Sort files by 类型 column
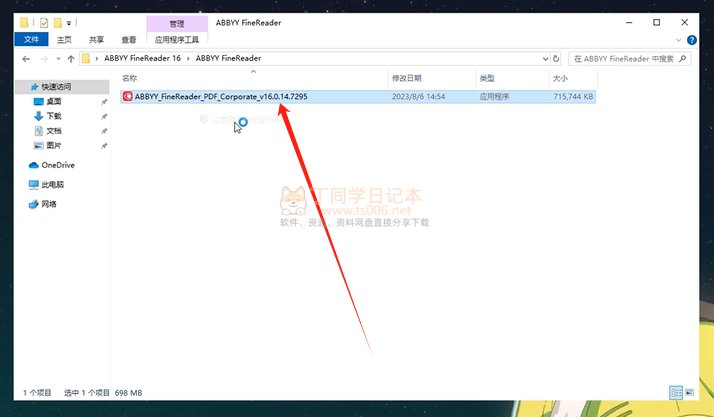This screenshot has width=714, height=417. pos(487,78)
